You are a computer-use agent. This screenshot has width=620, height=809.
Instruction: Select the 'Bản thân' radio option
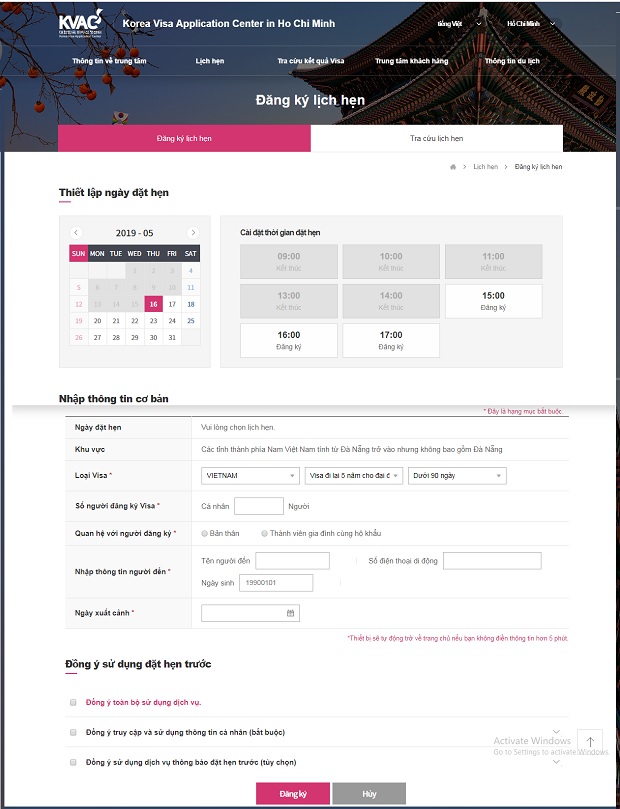(205, 534)
